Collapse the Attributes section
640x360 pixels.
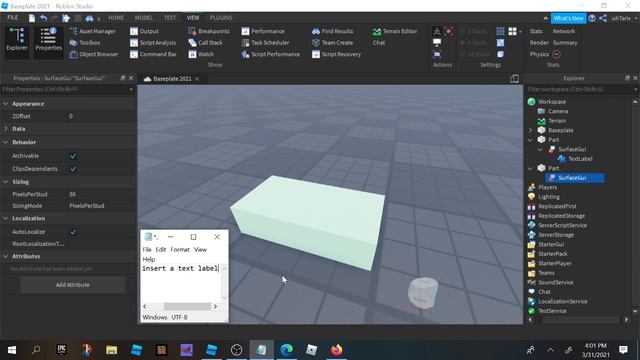click(6, 256)
